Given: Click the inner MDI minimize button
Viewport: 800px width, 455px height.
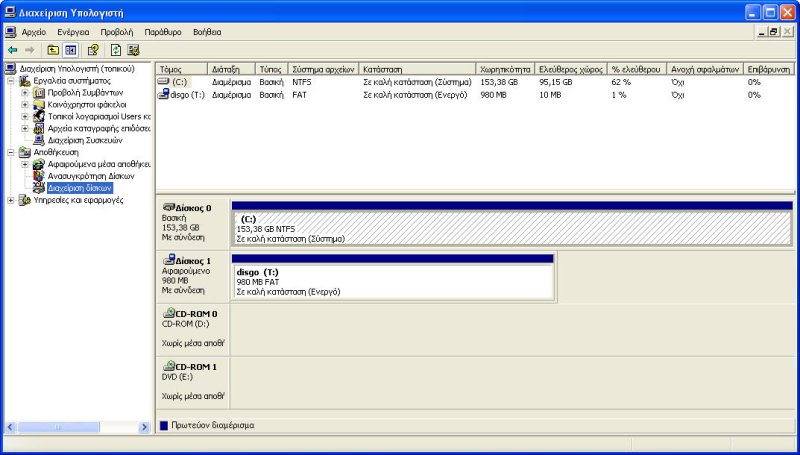Looking at the screenshot, I should [x=763, y=32].
